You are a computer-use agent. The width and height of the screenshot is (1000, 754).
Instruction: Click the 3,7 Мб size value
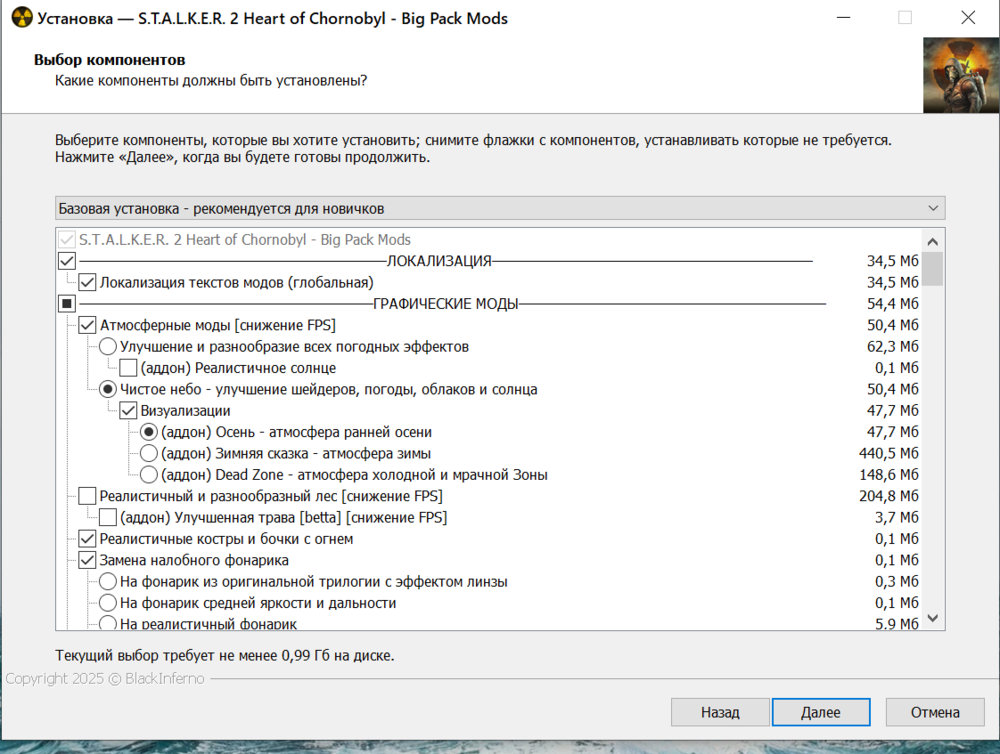pos(896,517)
